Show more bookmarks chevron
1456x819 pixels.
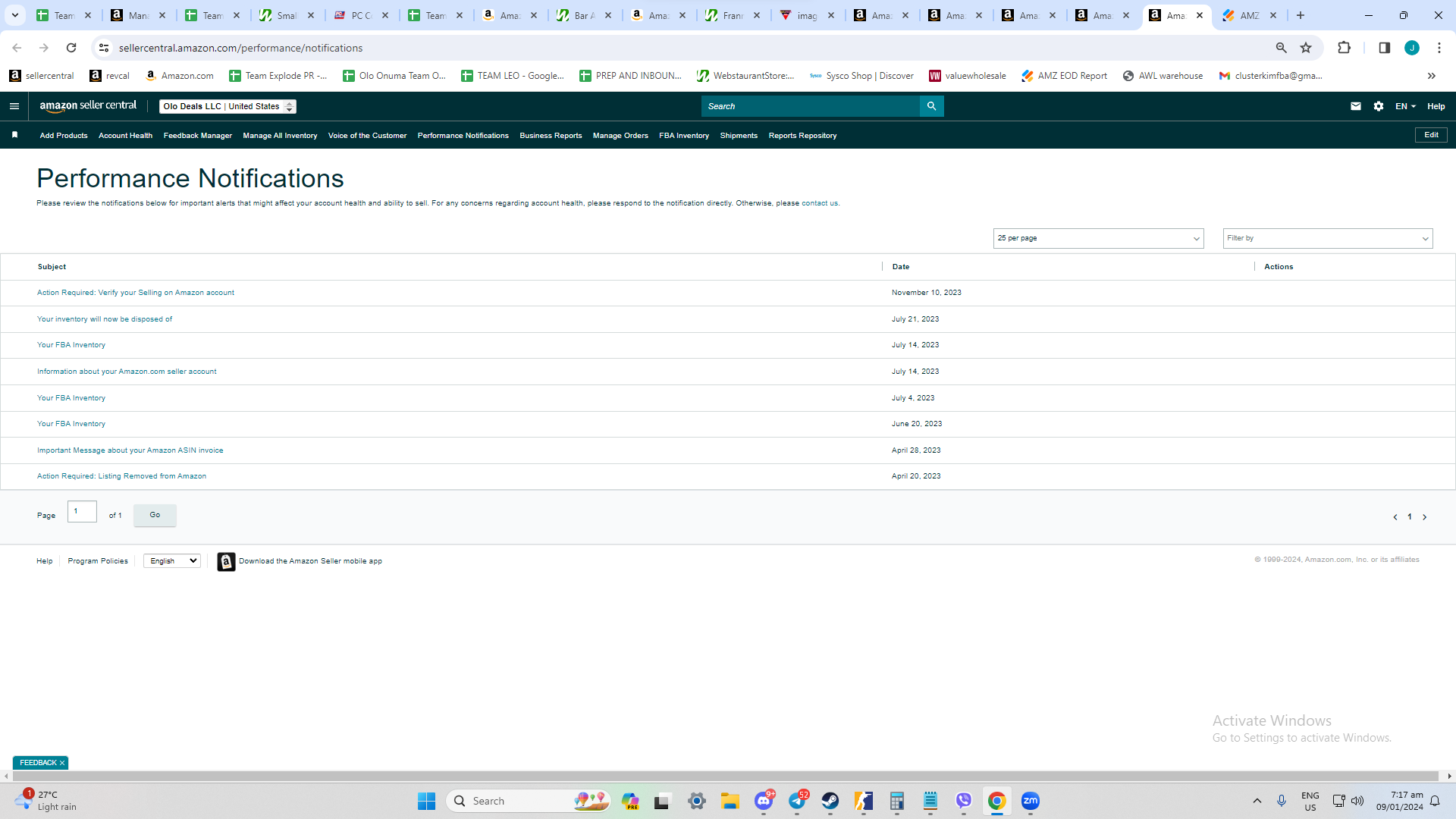[1432, 76]
